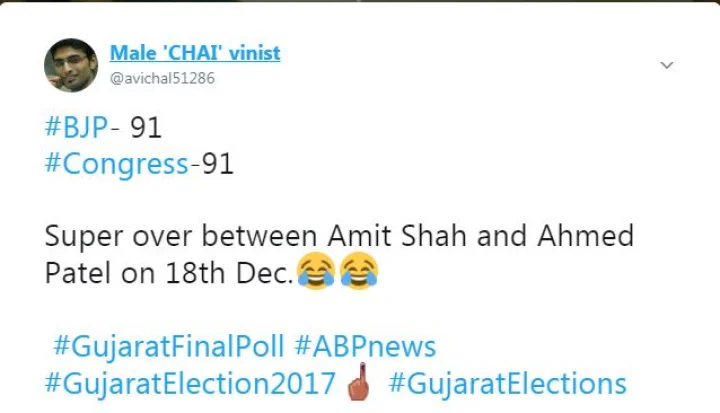Image resolution: width=720 pixels, height=413 pixels.
Task: Click the 91 count beside #BJP
Action: pos(147,128)
